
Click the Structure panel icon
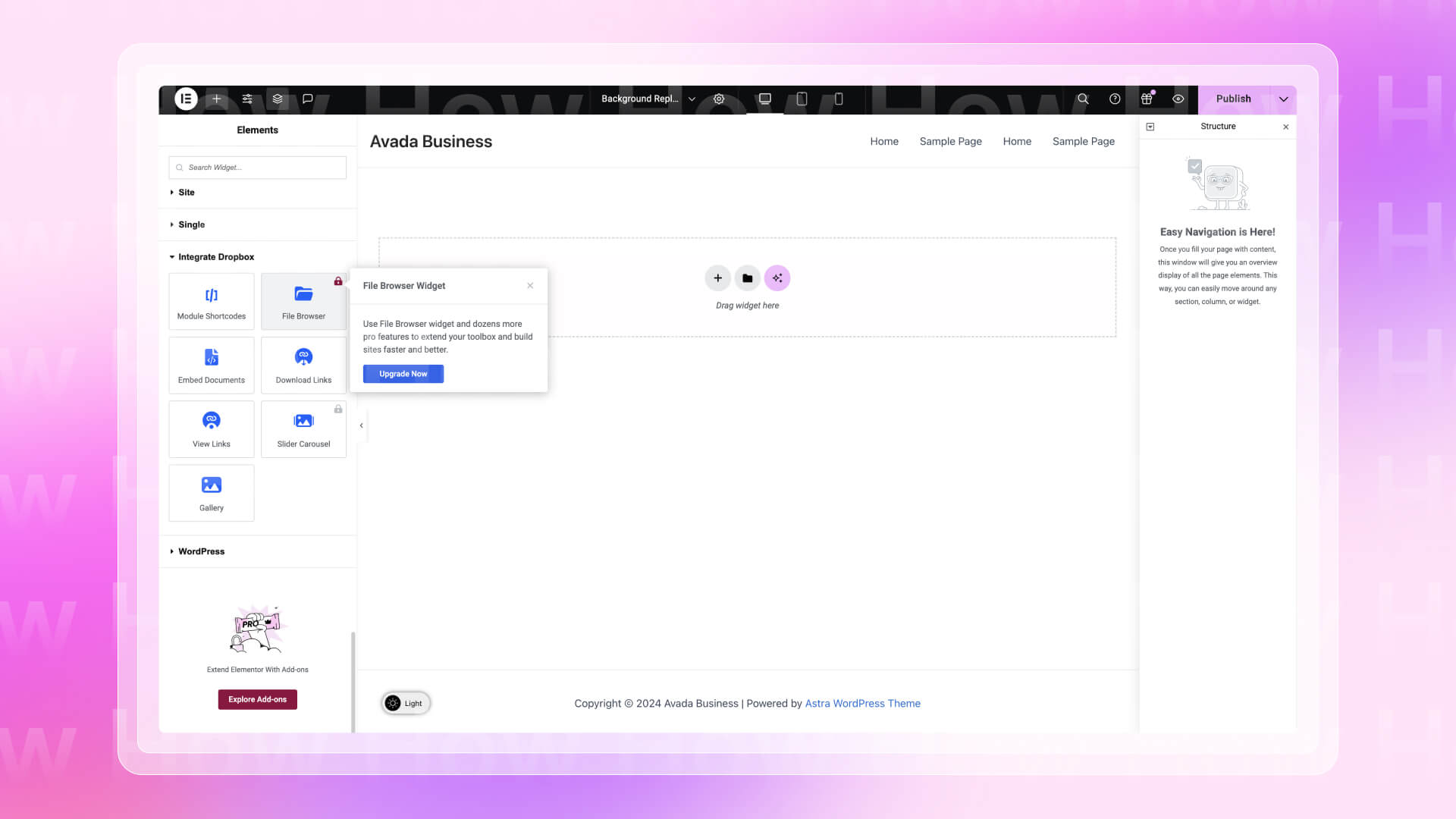[1149, 127]
